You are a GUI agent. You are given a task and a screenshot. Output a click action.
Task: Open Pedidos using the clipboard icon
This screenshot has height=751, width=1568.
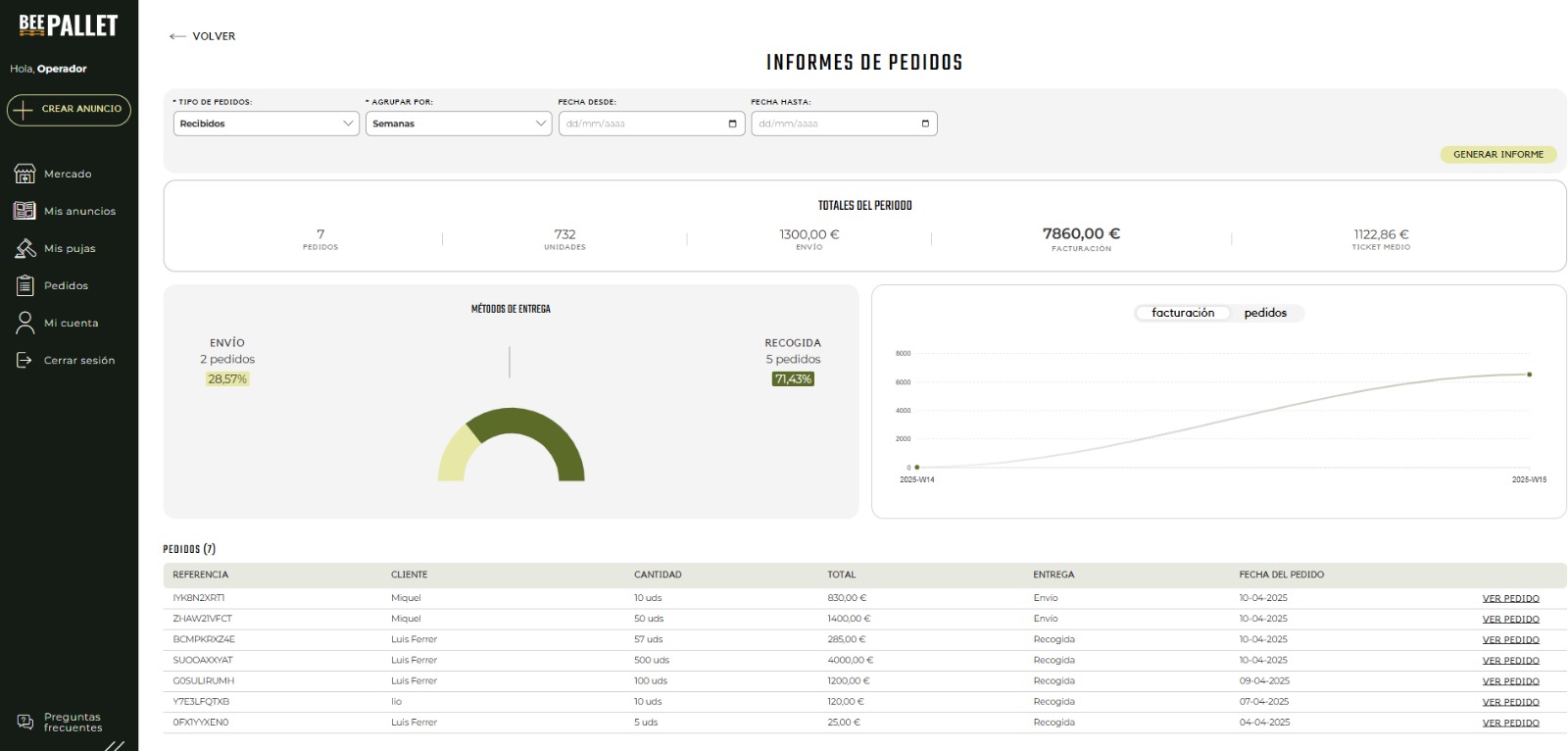[x=24, y=285]
